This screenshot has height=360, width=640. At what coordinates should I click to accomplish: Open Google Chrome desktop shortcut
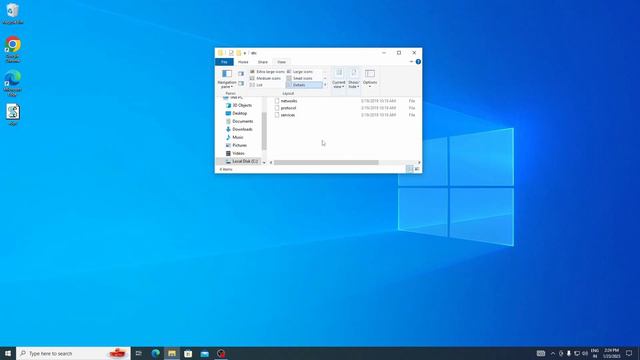(x=13, y=50)
